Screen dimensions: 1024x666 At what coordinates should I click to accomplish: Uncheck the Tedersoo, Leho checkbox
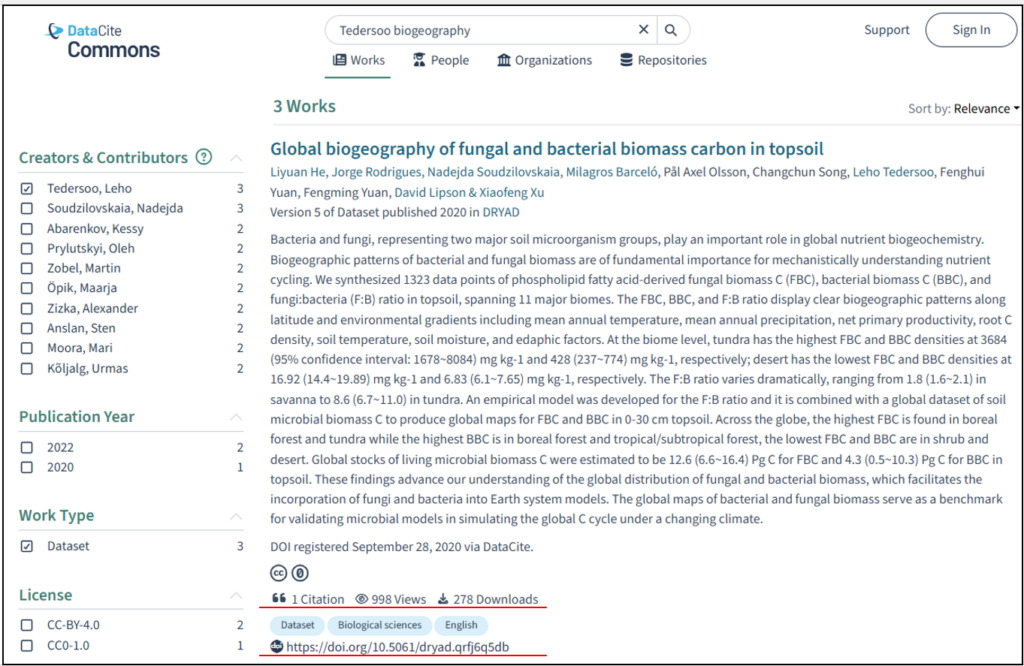point(27,189)
